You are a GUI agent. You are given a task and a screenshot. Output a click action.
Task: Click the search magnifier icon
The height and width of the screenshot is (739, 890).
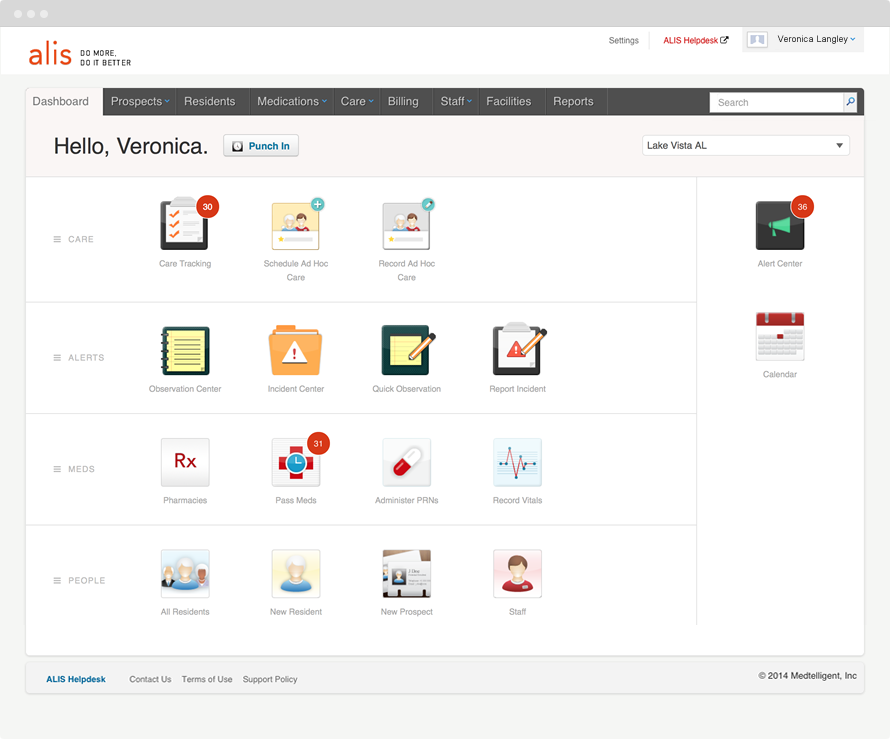[x=850, y=102]
